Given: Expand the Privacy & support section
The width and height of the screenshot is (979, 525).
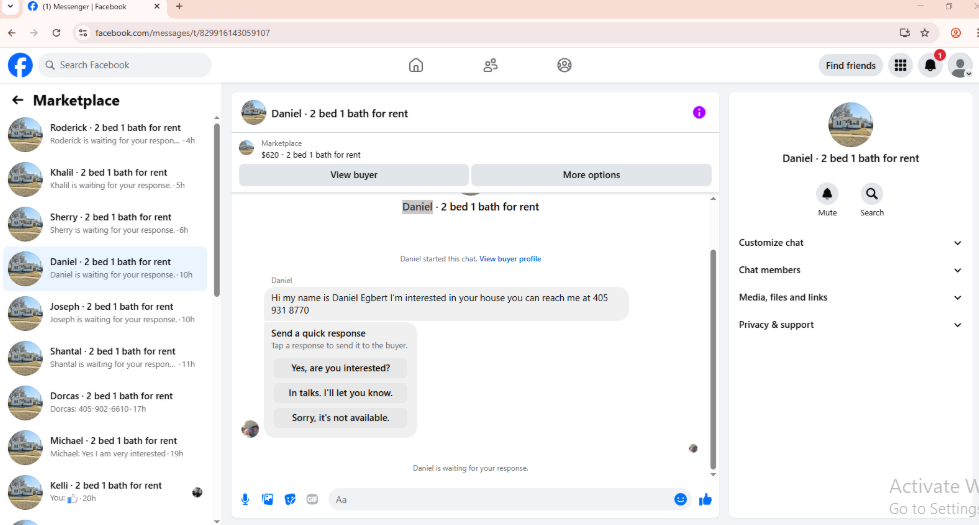Looking at the screenshot, I should [x=850, y=325].
